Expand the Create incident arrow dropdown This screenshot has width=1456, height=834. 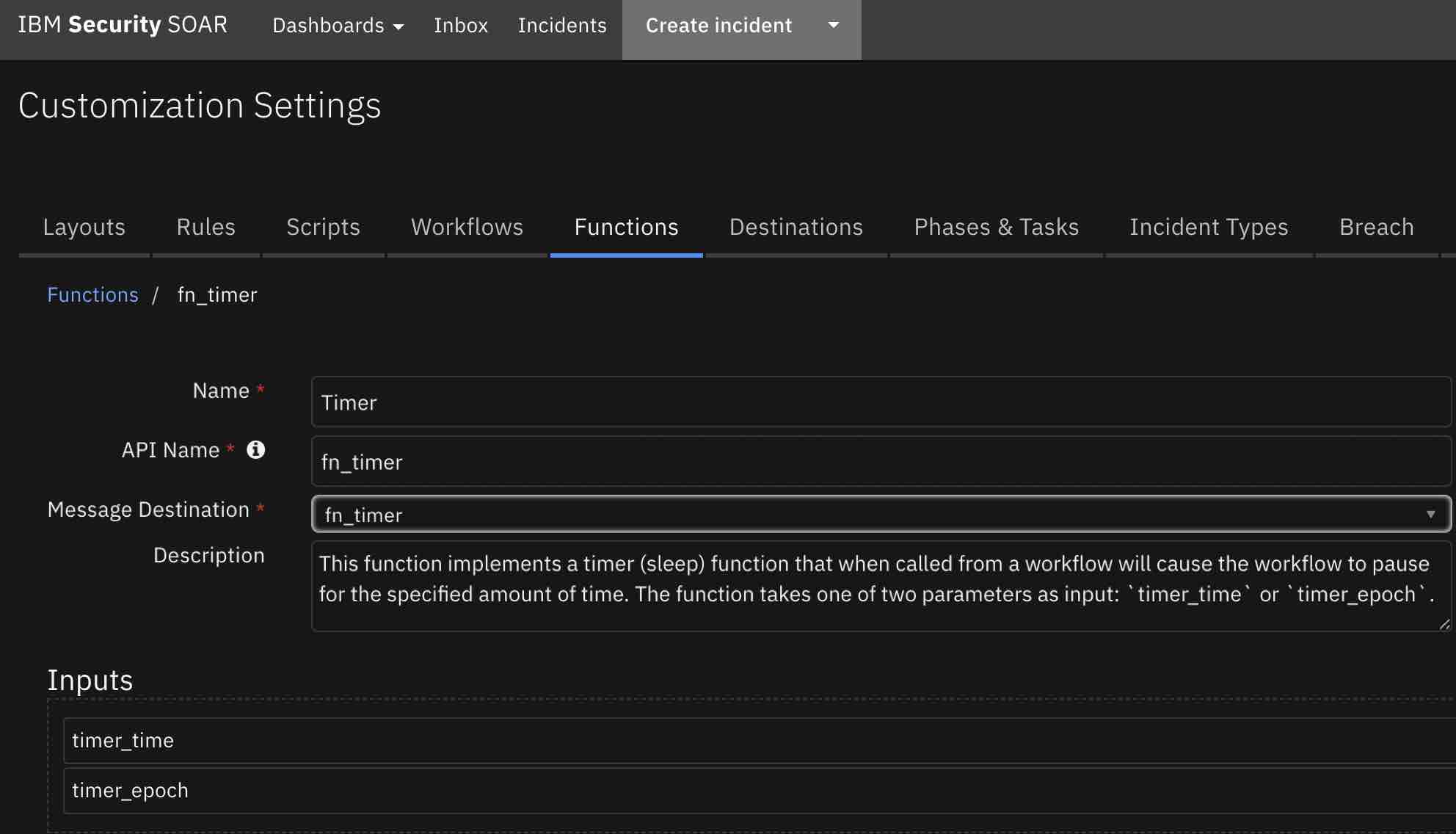tap(833, 26)
